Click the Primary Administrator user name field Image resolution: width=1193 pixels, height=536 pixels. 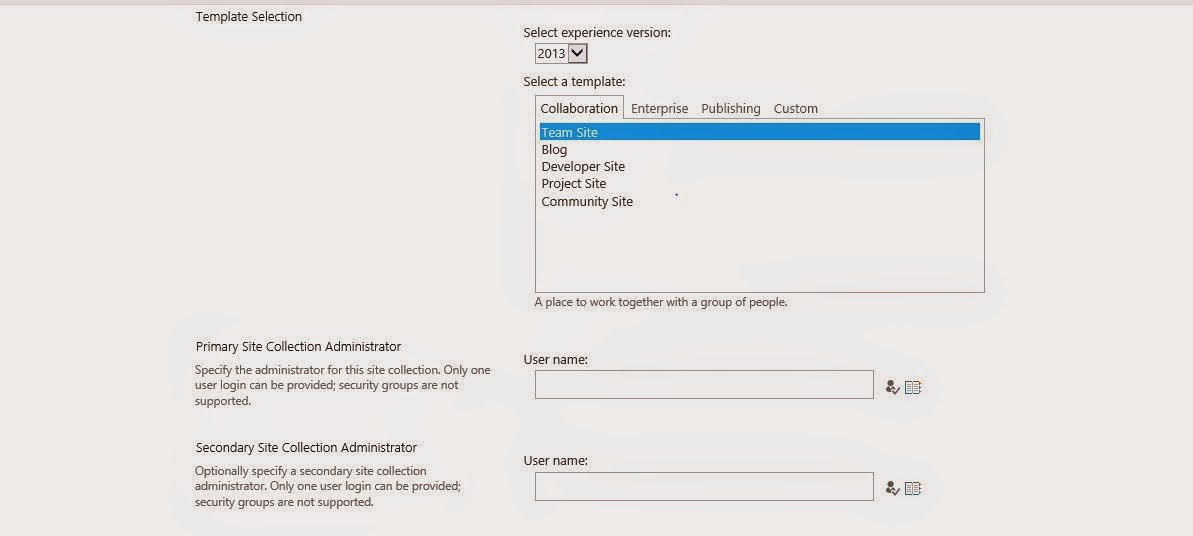(704, 384)
